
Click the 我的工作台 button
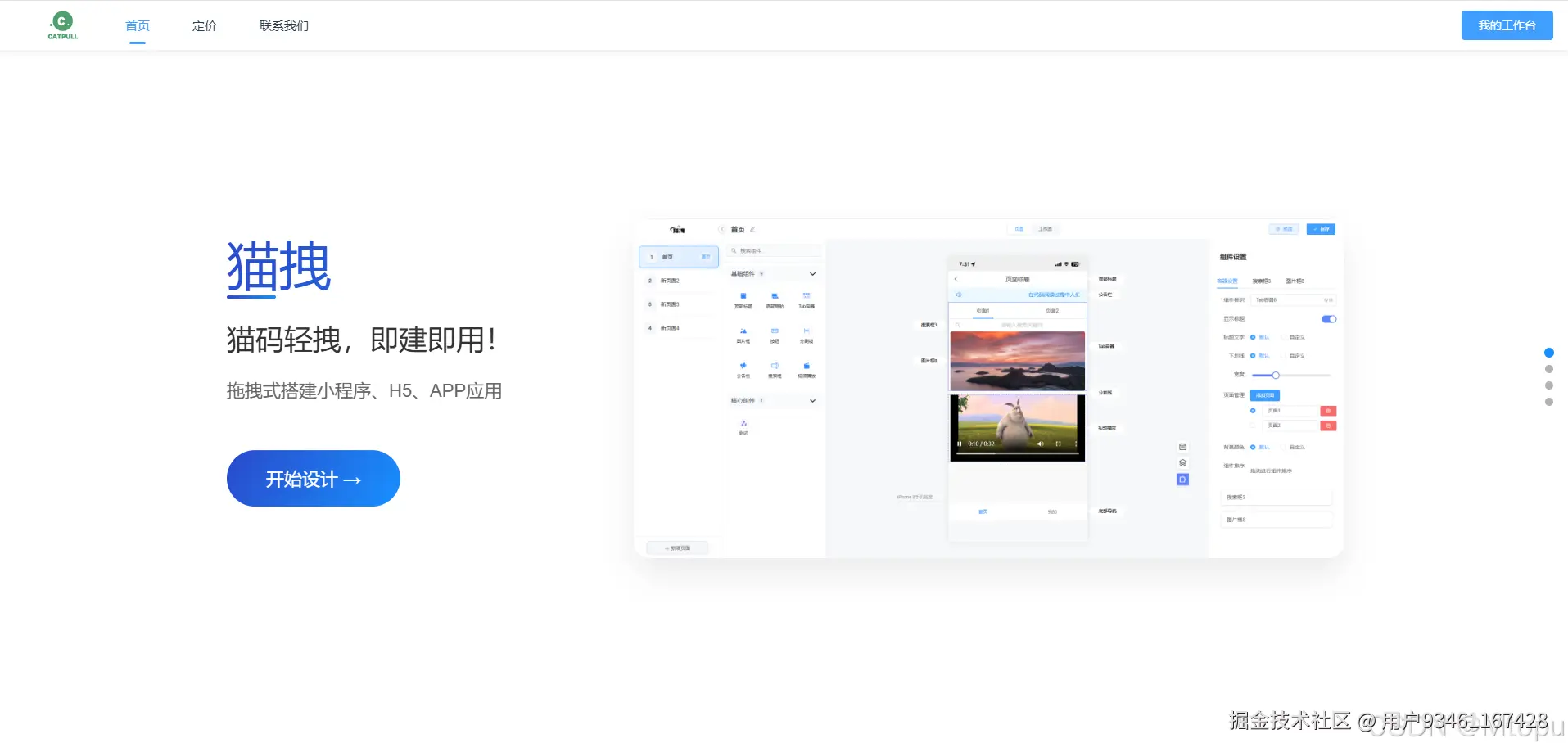click(1507, 25)
